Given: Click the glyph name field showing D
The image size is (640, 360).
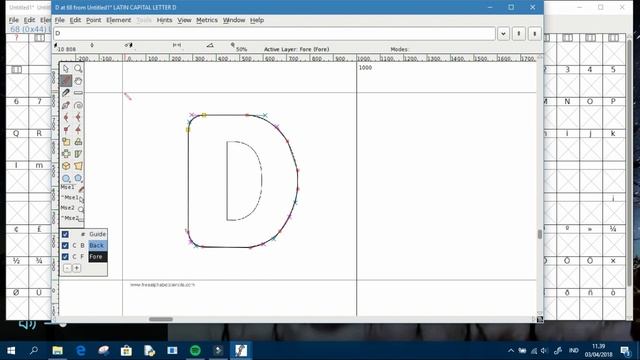Looking at the screenshot, I should 274,34.
